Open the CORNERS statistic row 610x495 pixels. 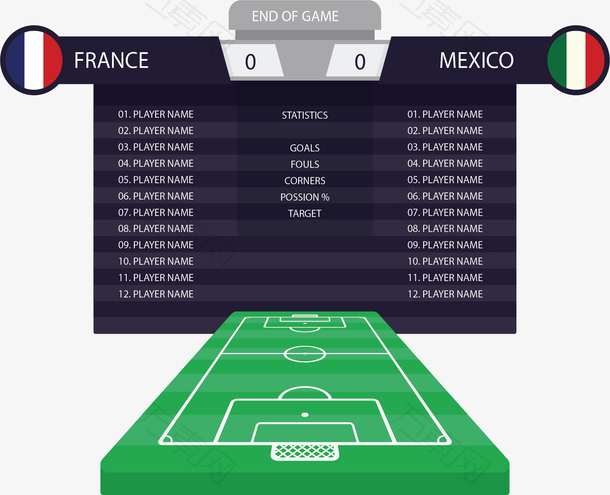[x=305, y=181]
